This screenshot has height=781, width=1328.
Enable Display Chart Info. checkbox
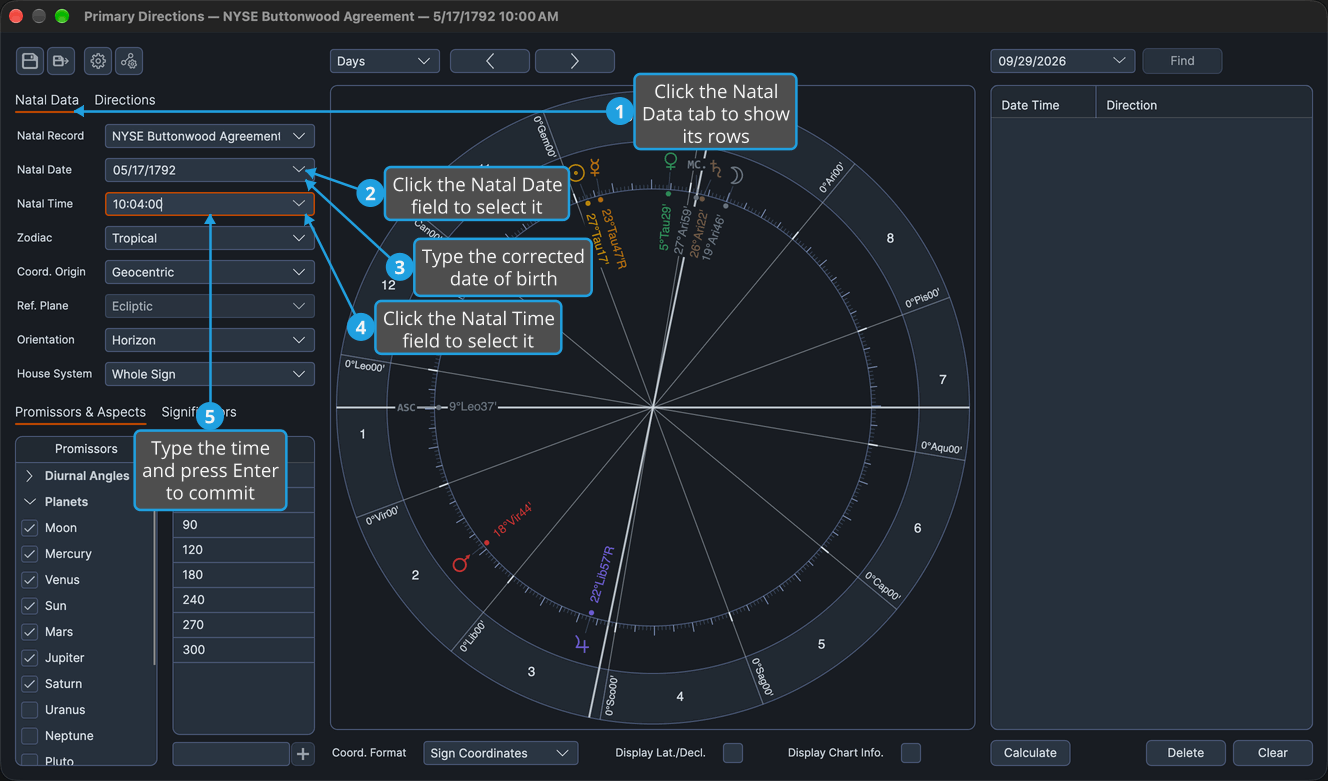[911, 753]
